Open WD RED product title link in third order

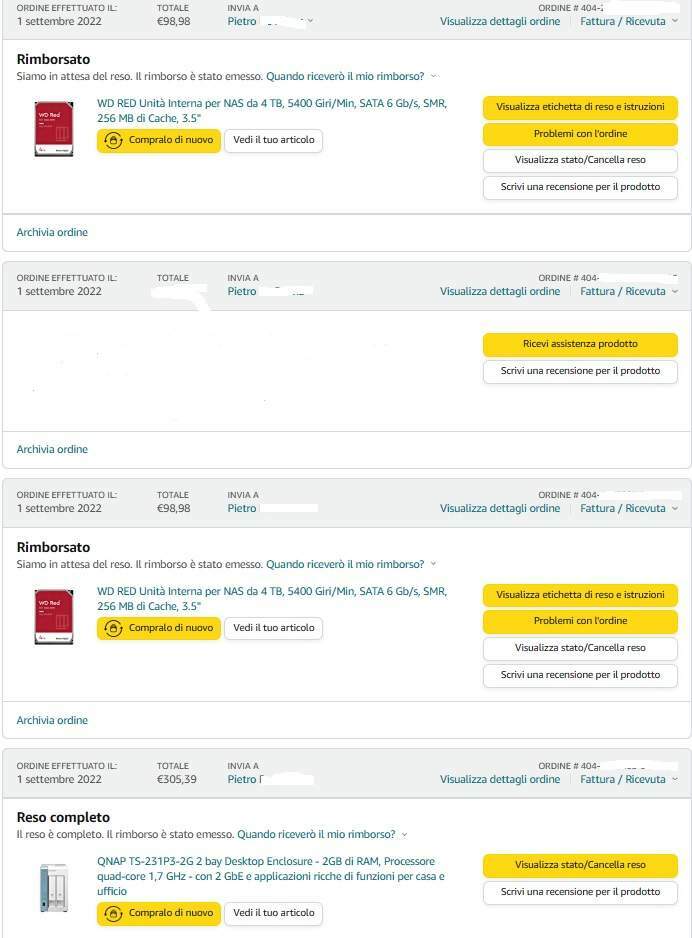click(272, 598)
